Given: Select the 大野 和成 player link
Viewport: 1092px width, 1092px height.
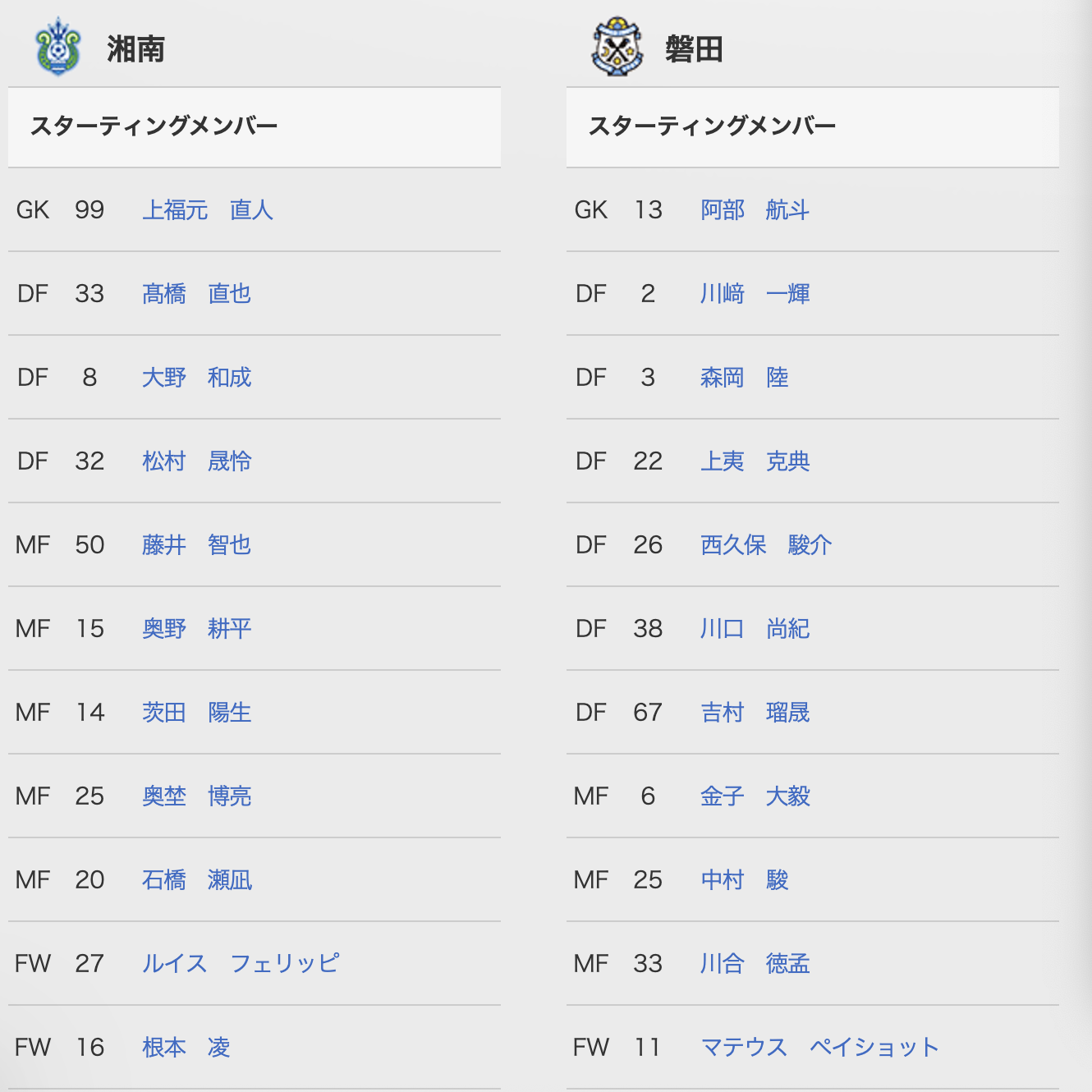Looking at the screenshot, I should point(197,378).
